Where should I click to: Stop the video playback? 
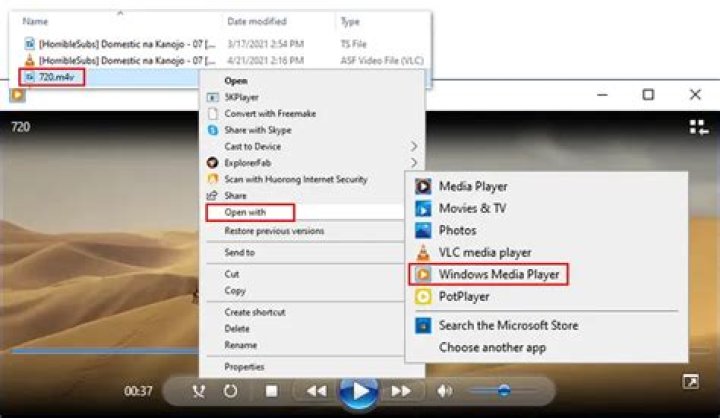(x=270, y=390)
